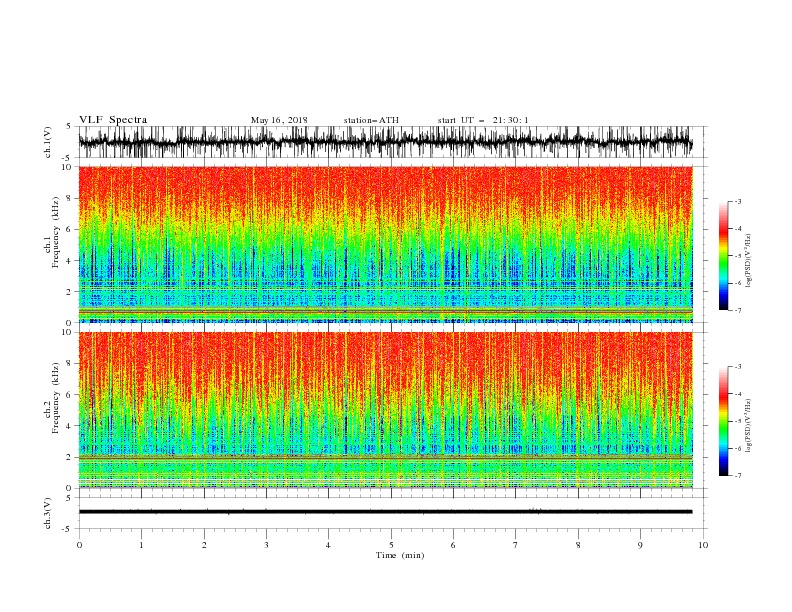Click the 'ch.1(V)' waveform axis label

(x=48, y=142)
